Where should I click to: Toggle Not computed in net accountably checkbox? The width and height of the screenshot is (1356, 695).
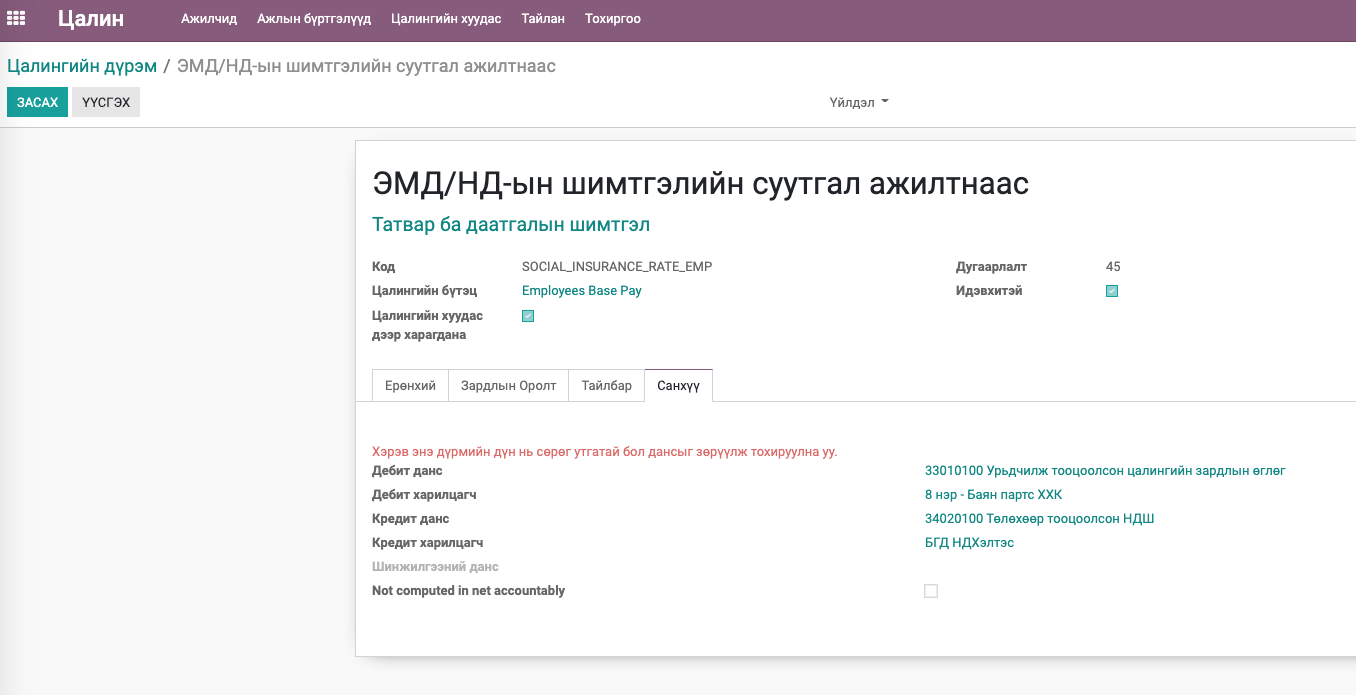931,591
